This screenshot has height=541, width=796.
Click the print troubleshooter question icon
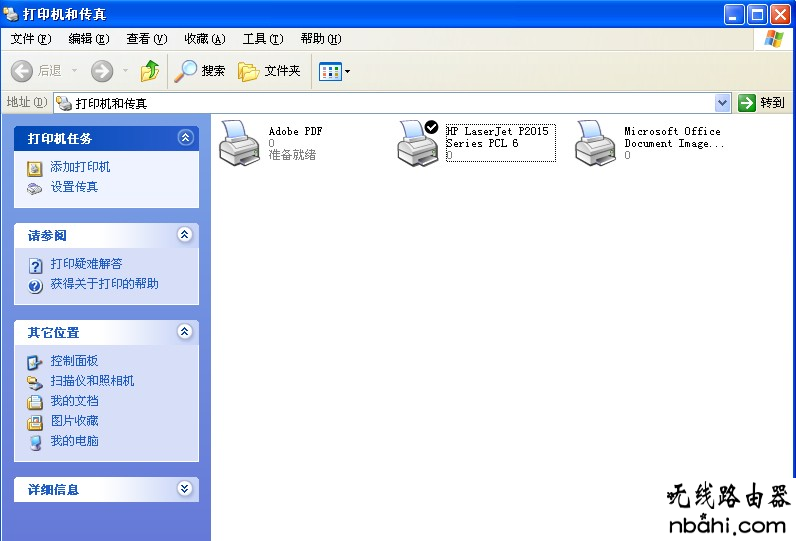coord(35,266)
